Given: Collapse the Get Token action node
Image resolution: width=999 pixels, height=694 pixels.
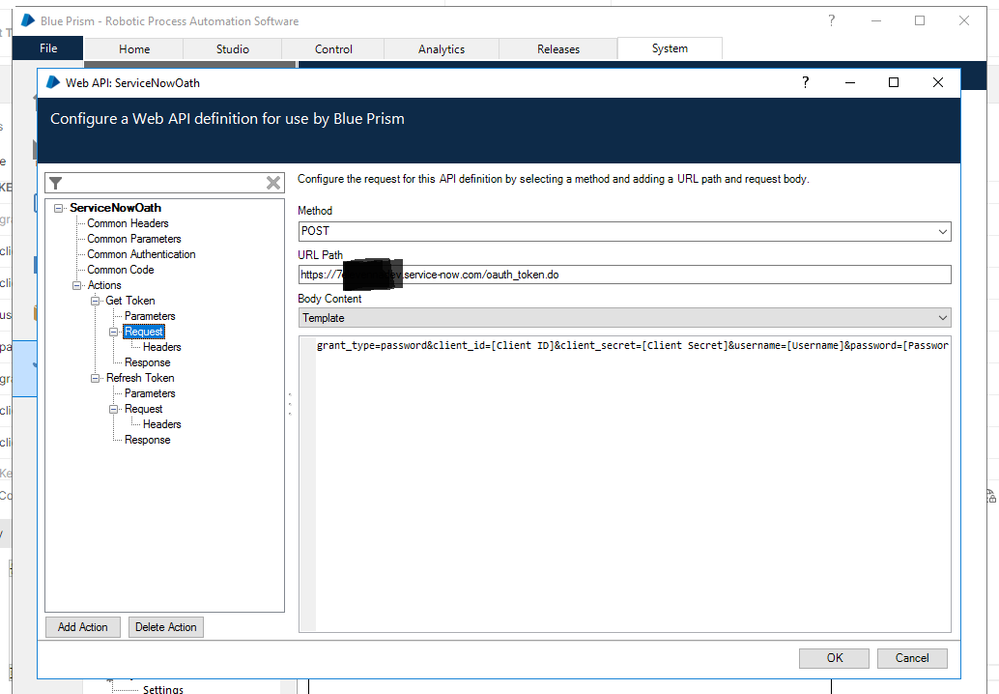Looking at the screenshot, I should [x=95, y=301].
